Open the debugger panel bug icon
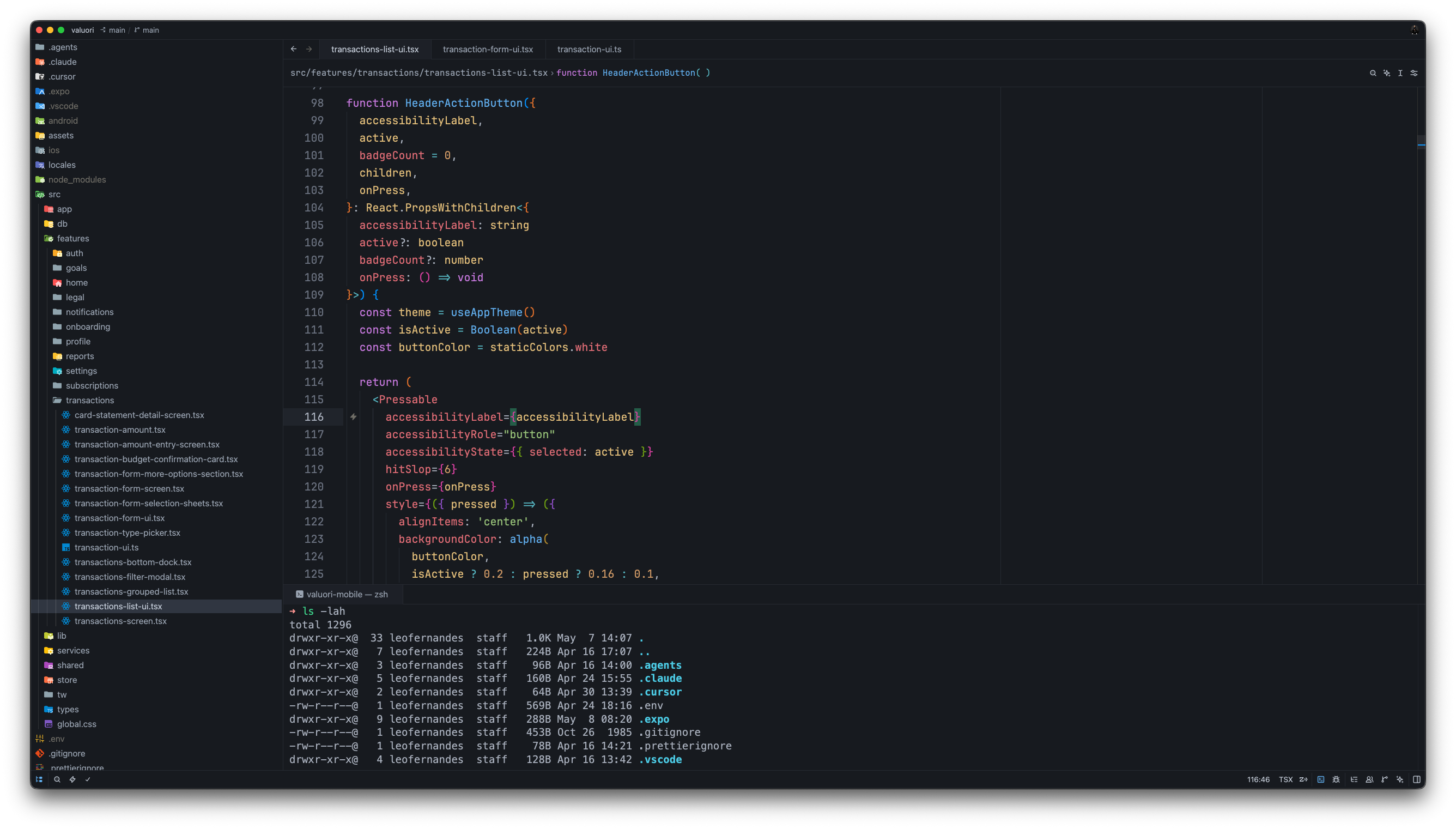Viewport: 1456px width, 829px height. tap(1336, 779)
